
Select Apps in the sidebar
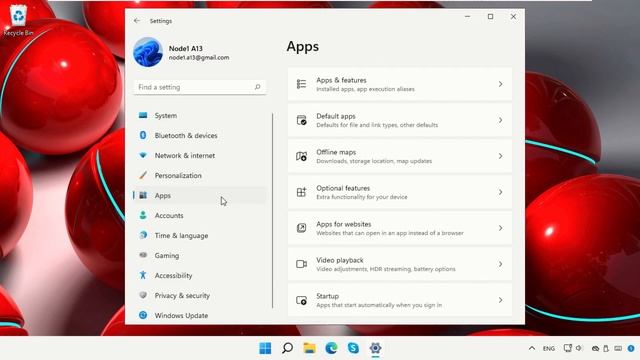(200, 196)
